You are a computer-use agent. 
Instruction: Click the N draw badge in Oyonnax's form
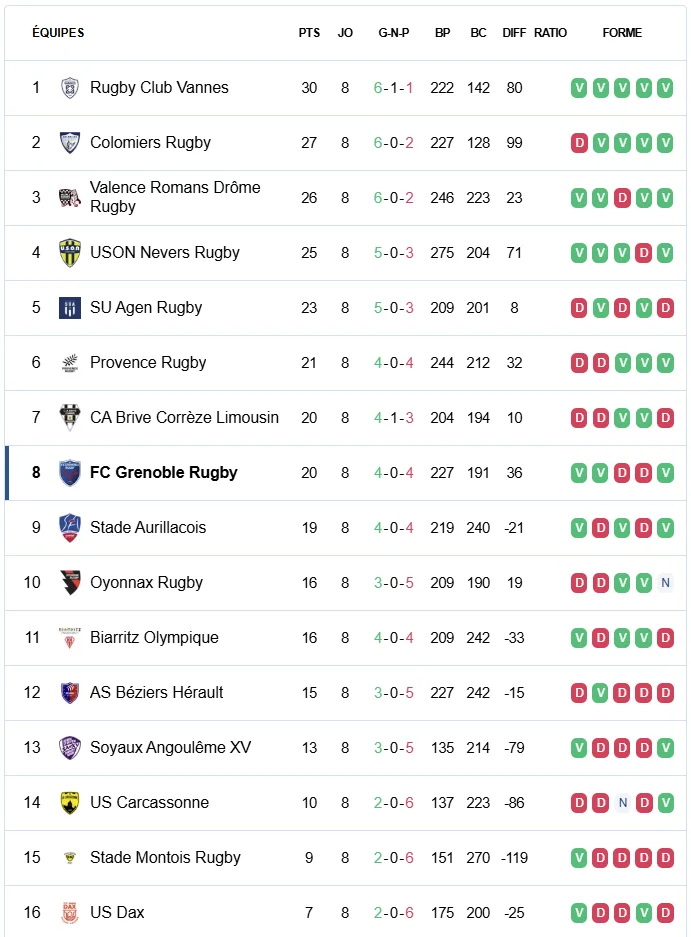coord(665,583)
